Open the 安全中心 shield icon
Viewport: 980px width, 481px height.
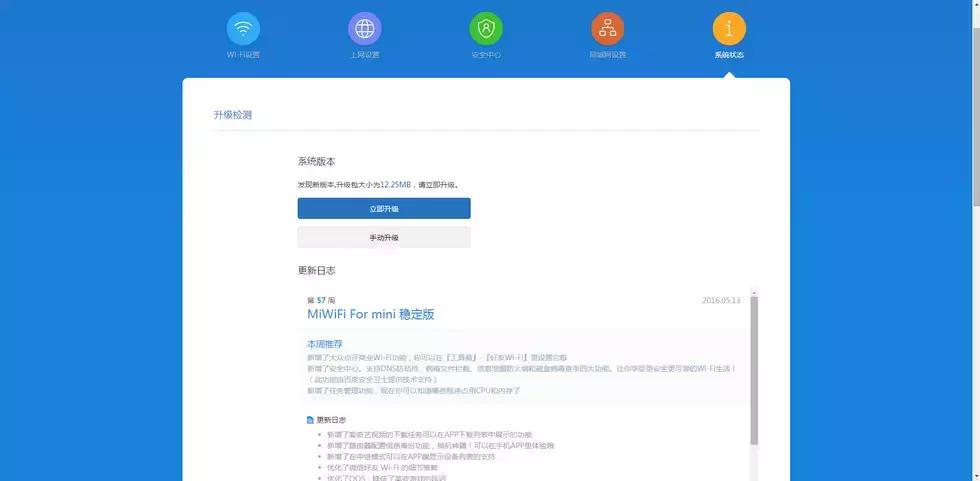[x=486, y=29]
